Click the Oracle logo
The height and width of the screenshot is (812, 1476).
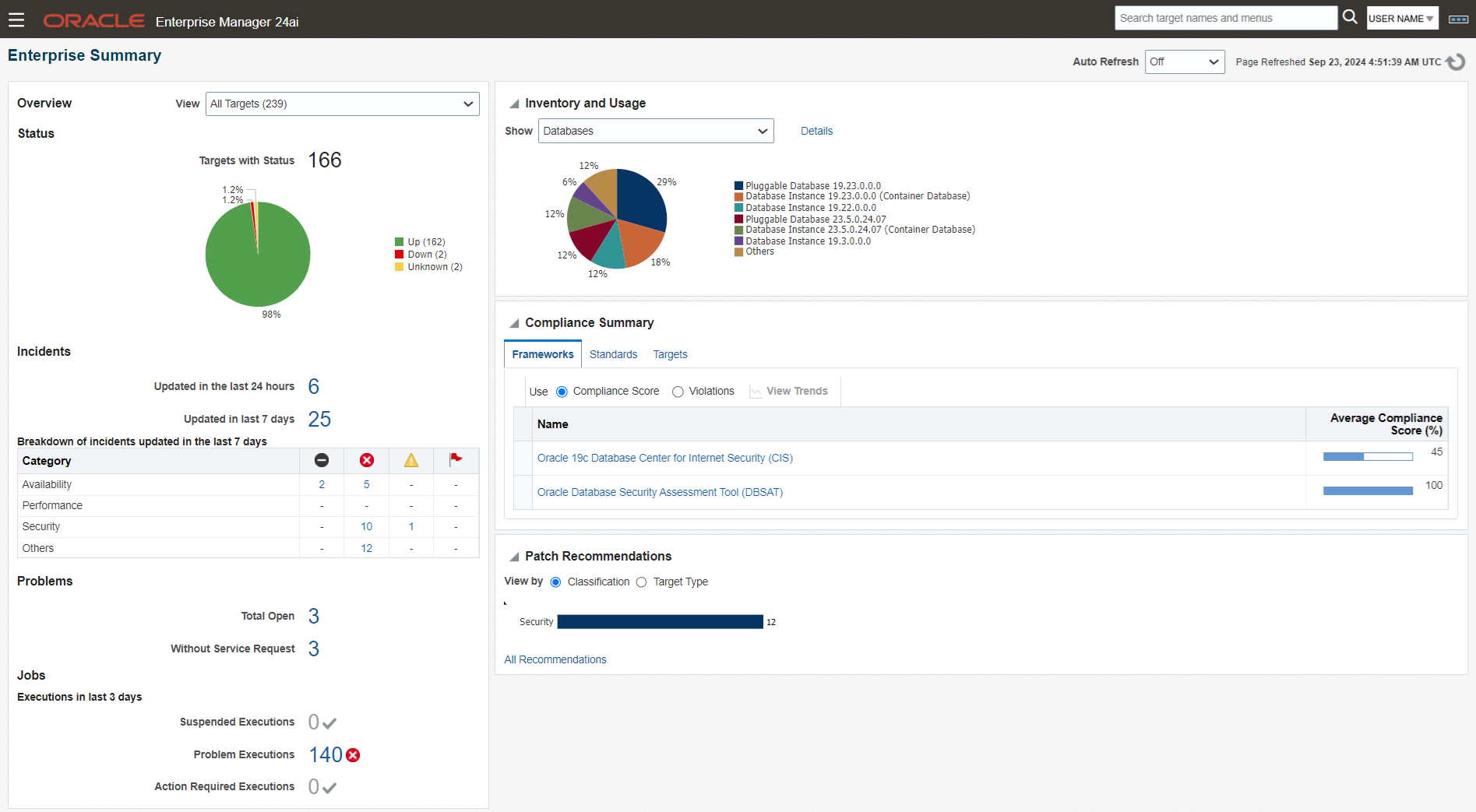(x=94, y=21)
